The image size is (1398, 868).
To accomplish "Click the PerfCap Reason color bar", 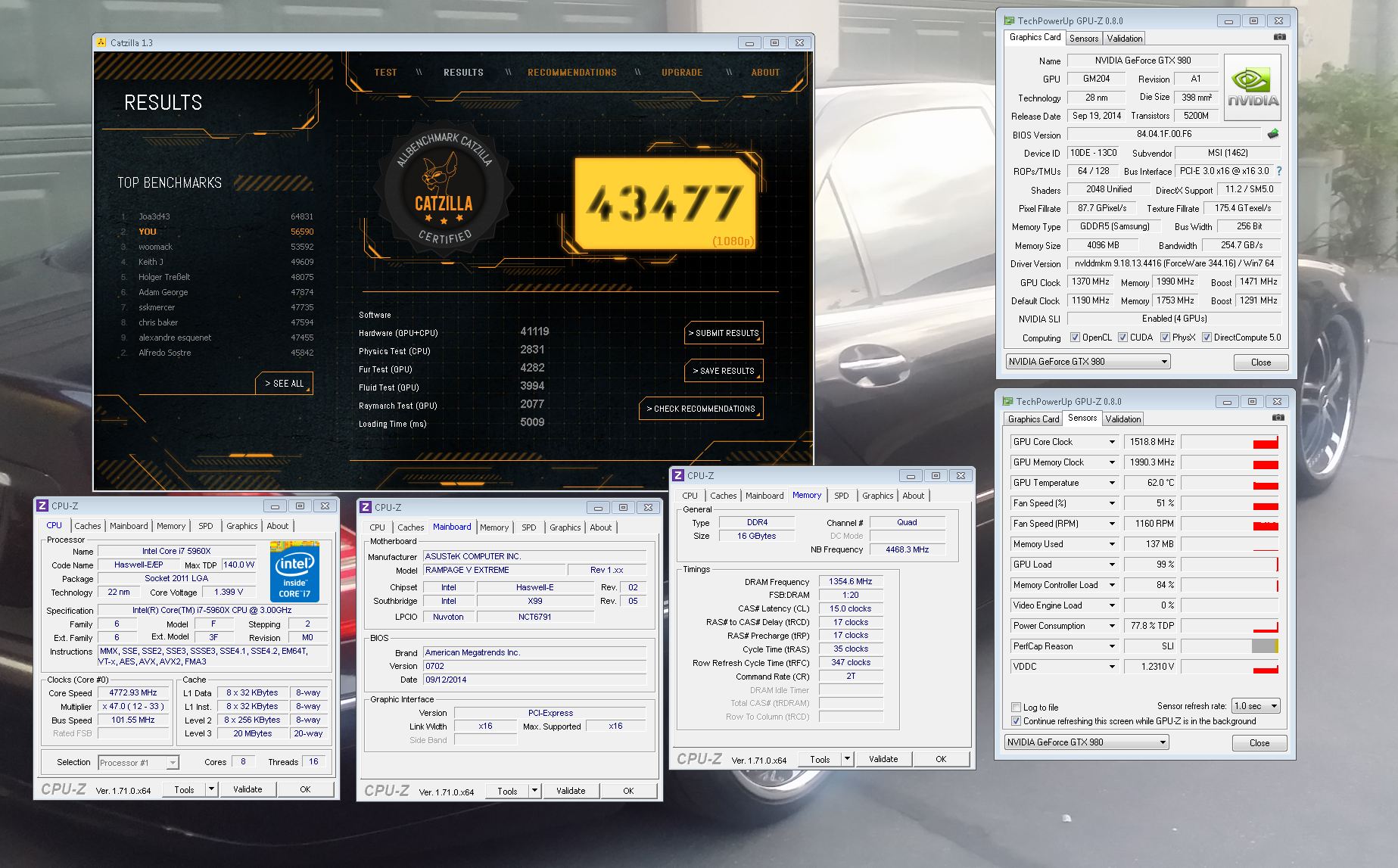I will (1265, 646).
